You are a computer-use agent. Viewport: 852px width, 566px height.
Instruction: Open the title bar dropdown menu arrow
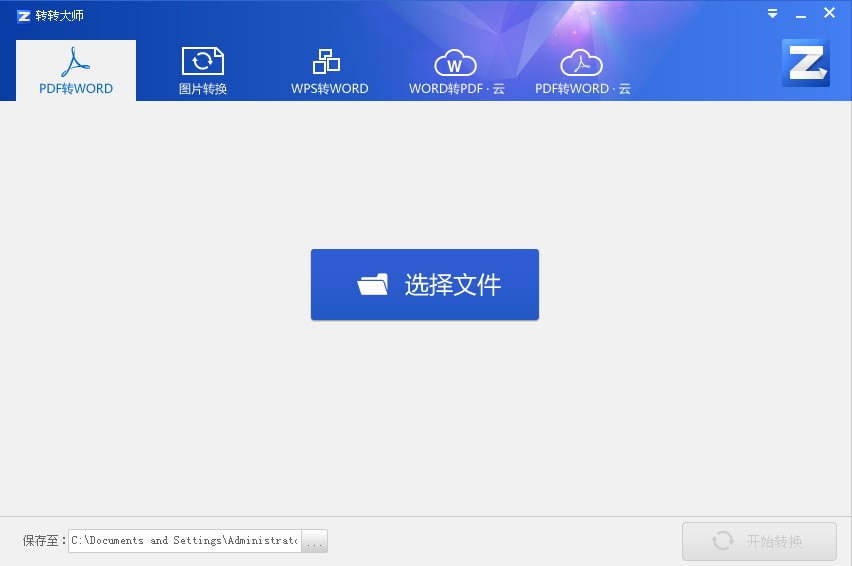pyautogui.click(x=772, y=14)
